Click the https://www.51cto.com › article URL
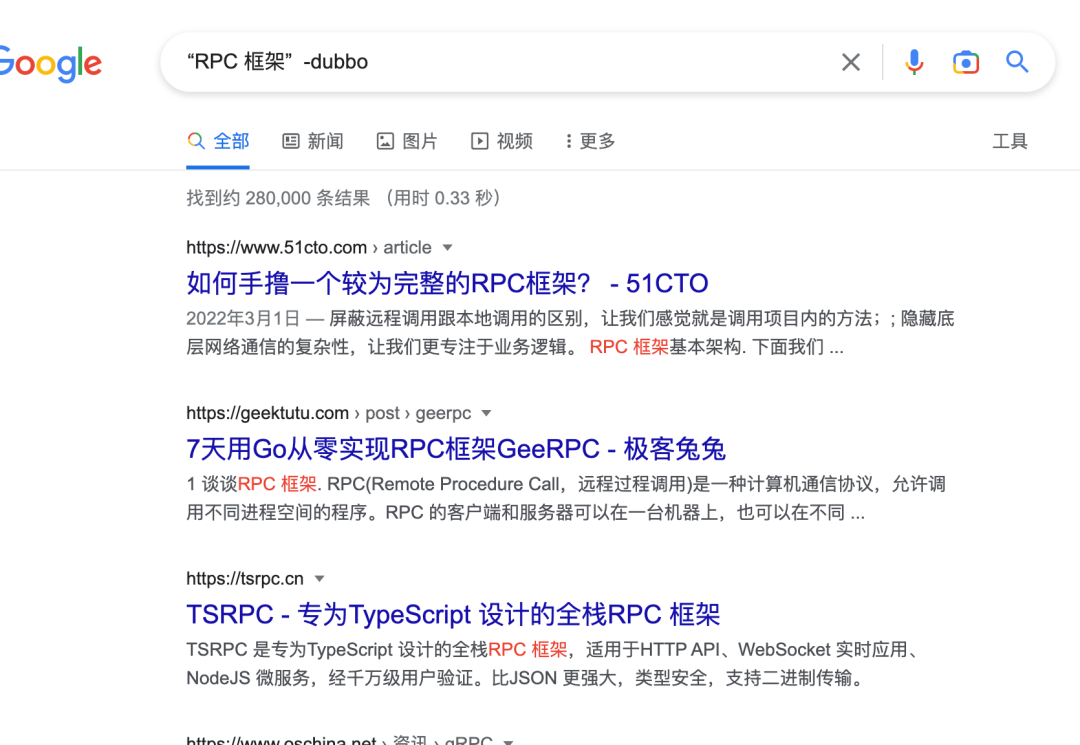Image resolution: width=1080 pixels, height=745 pixels. pyautogui.click(x=309, y=248)
